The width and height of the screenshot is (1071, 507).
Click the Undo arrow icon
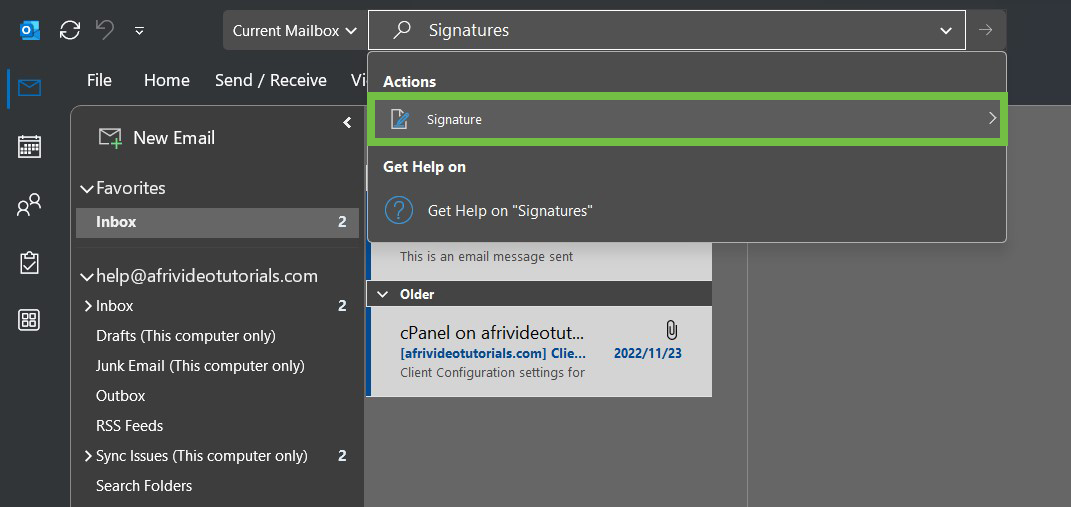click(105, 30)
